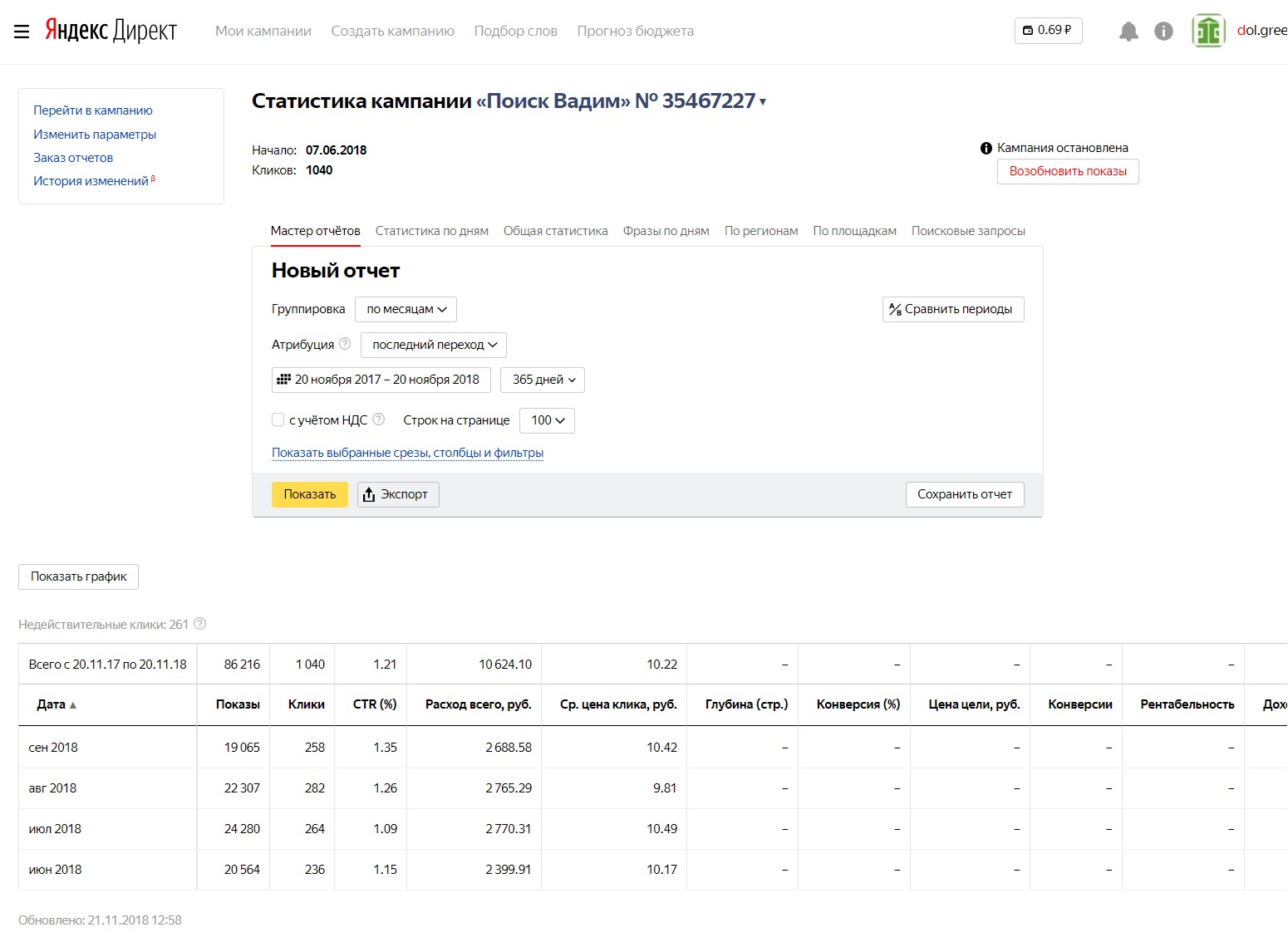
Task: Open the Строк на странице 100 dropdown
Action: [x=547, y=420]
